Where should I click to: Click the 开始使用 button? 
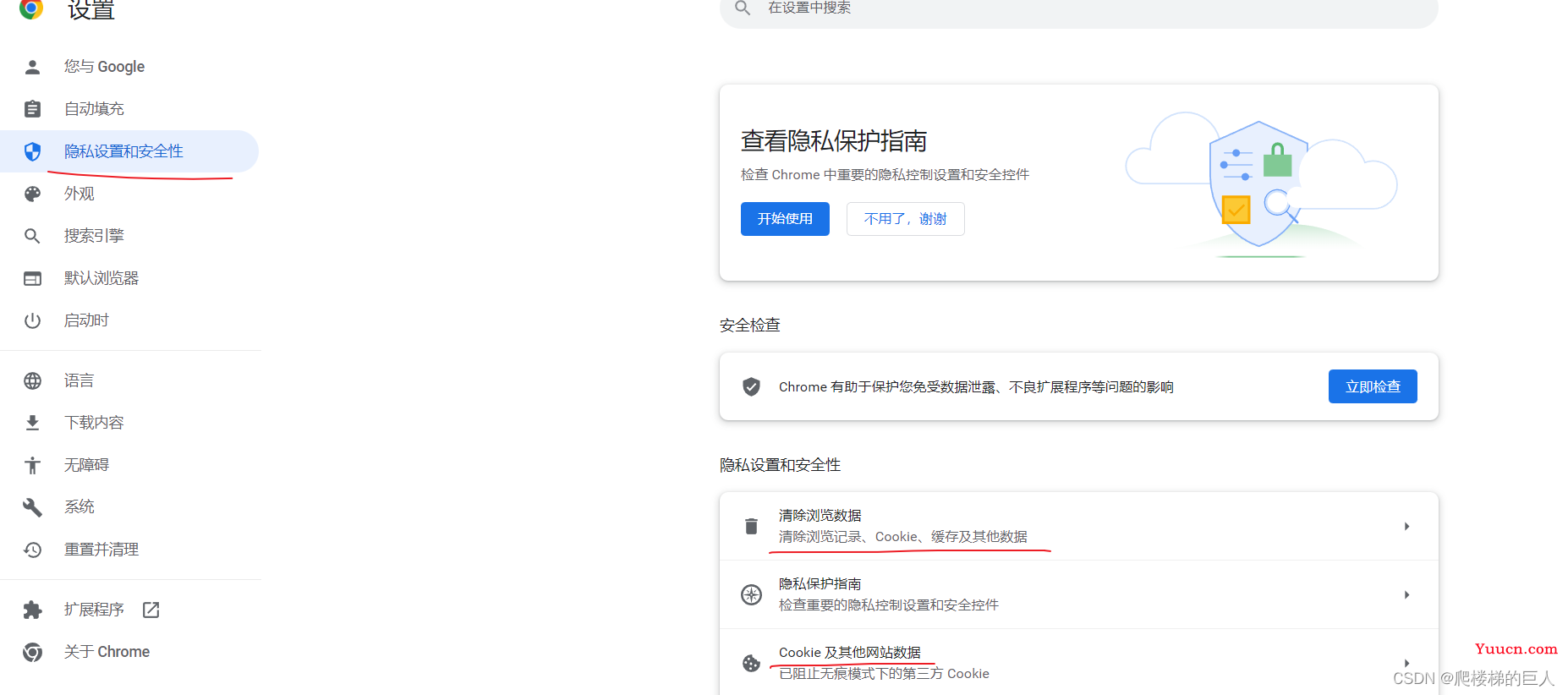(785, 219)
